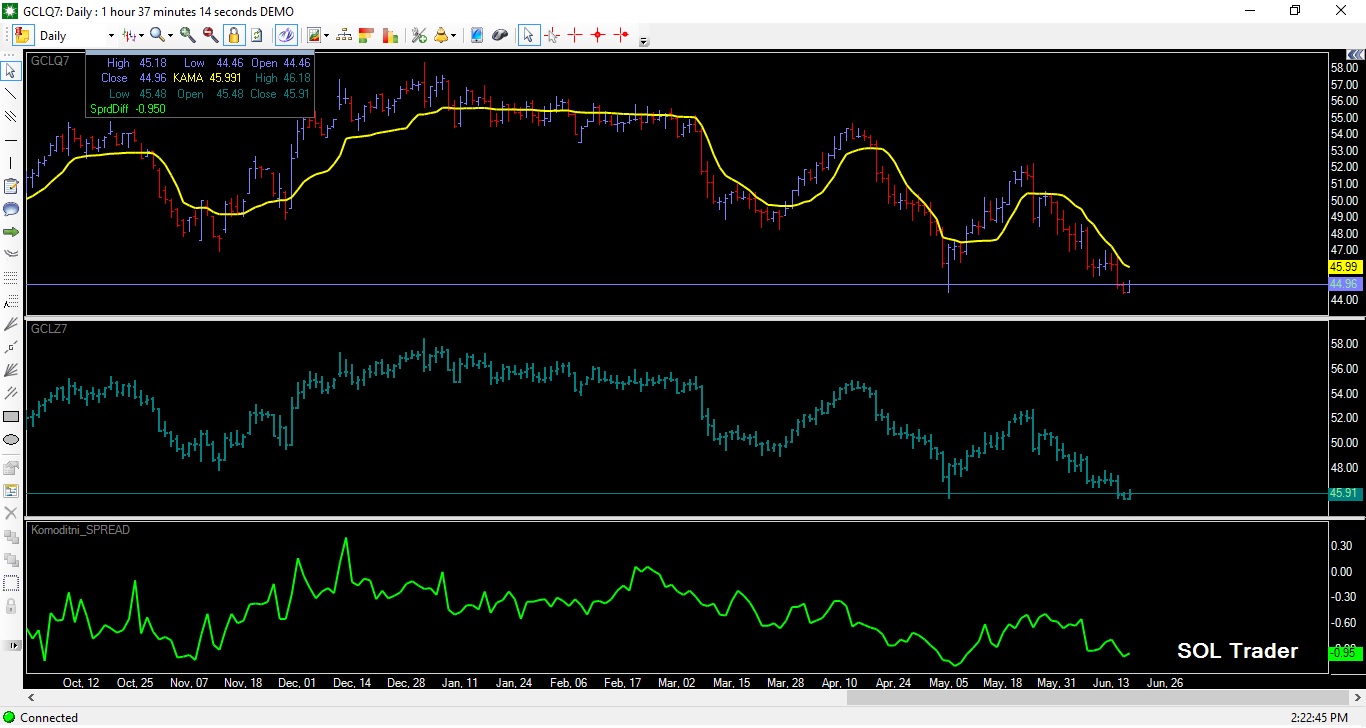
Task: Click the SprdDiff -0.950 readout
Action: (x=127, y=109)
